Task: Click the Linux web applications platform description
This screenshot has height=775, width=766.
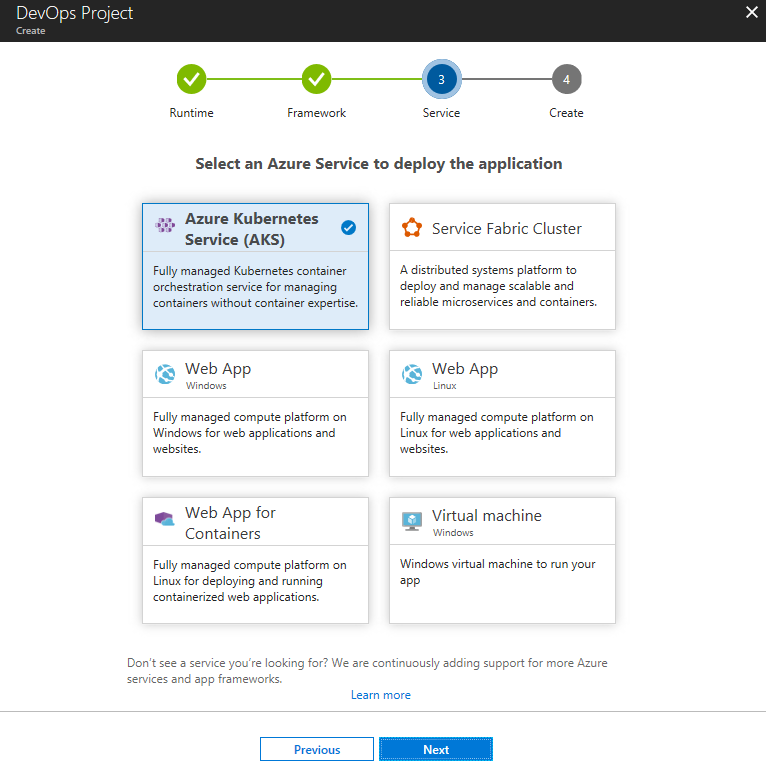Action: 497,433
